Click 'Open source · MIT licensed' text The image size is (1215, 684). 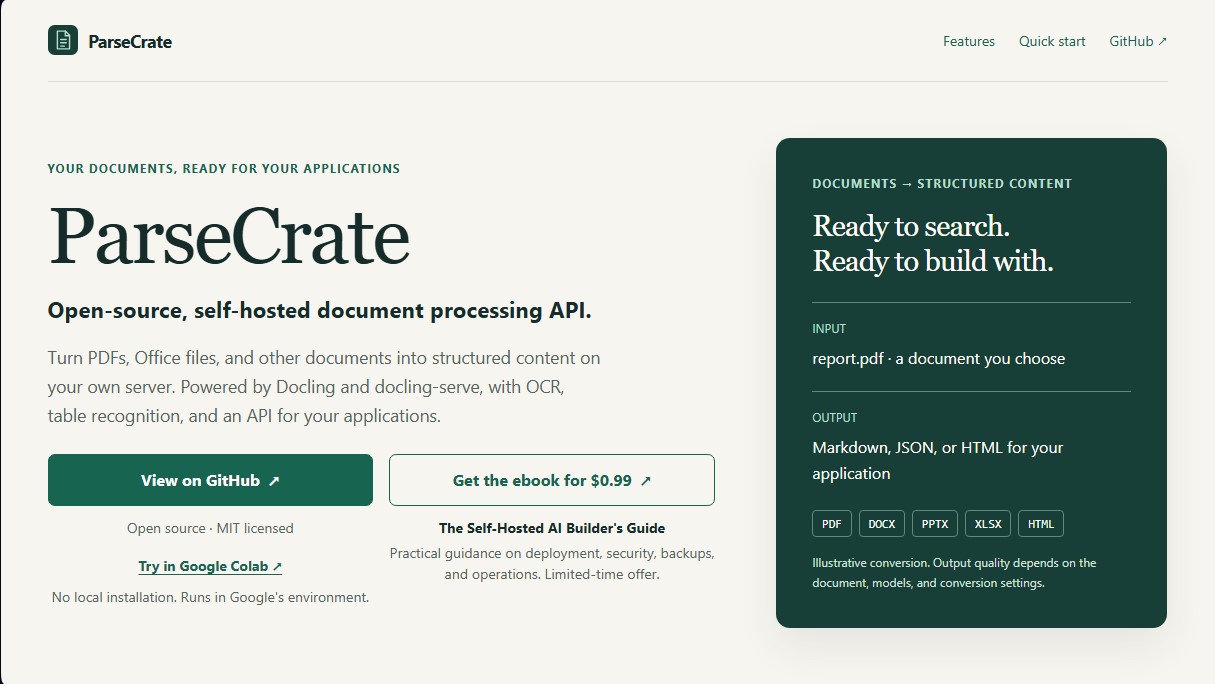(210, 528)
